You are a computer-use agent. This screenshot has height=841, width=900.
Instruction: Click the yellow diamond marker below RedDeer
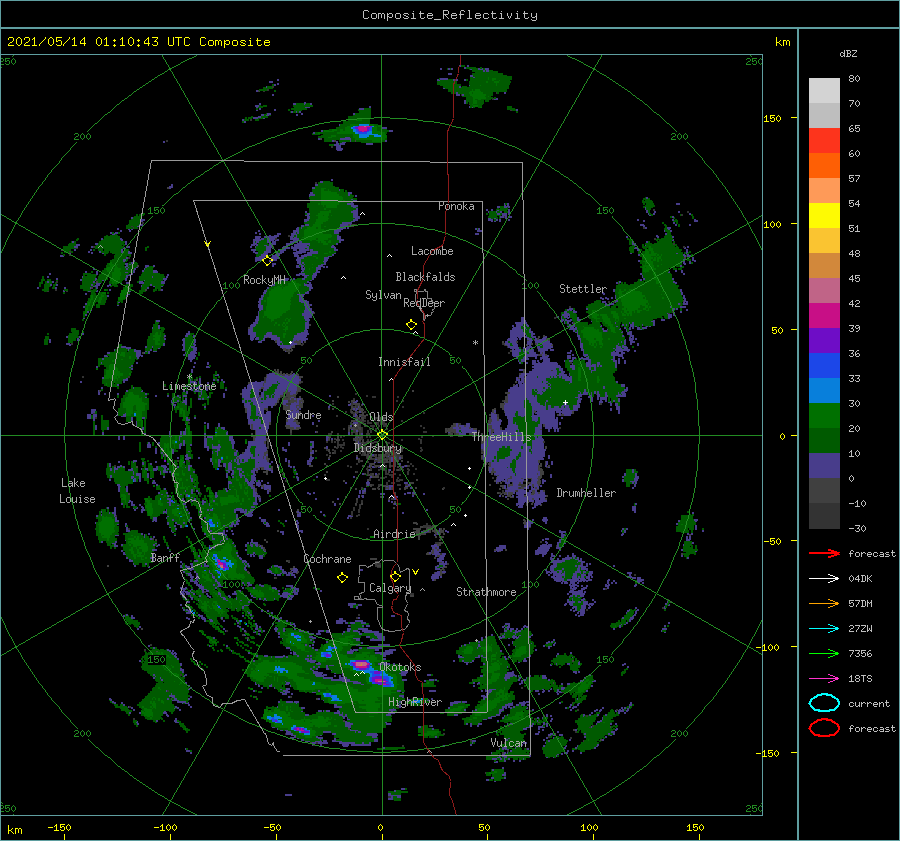pos(411,325)
